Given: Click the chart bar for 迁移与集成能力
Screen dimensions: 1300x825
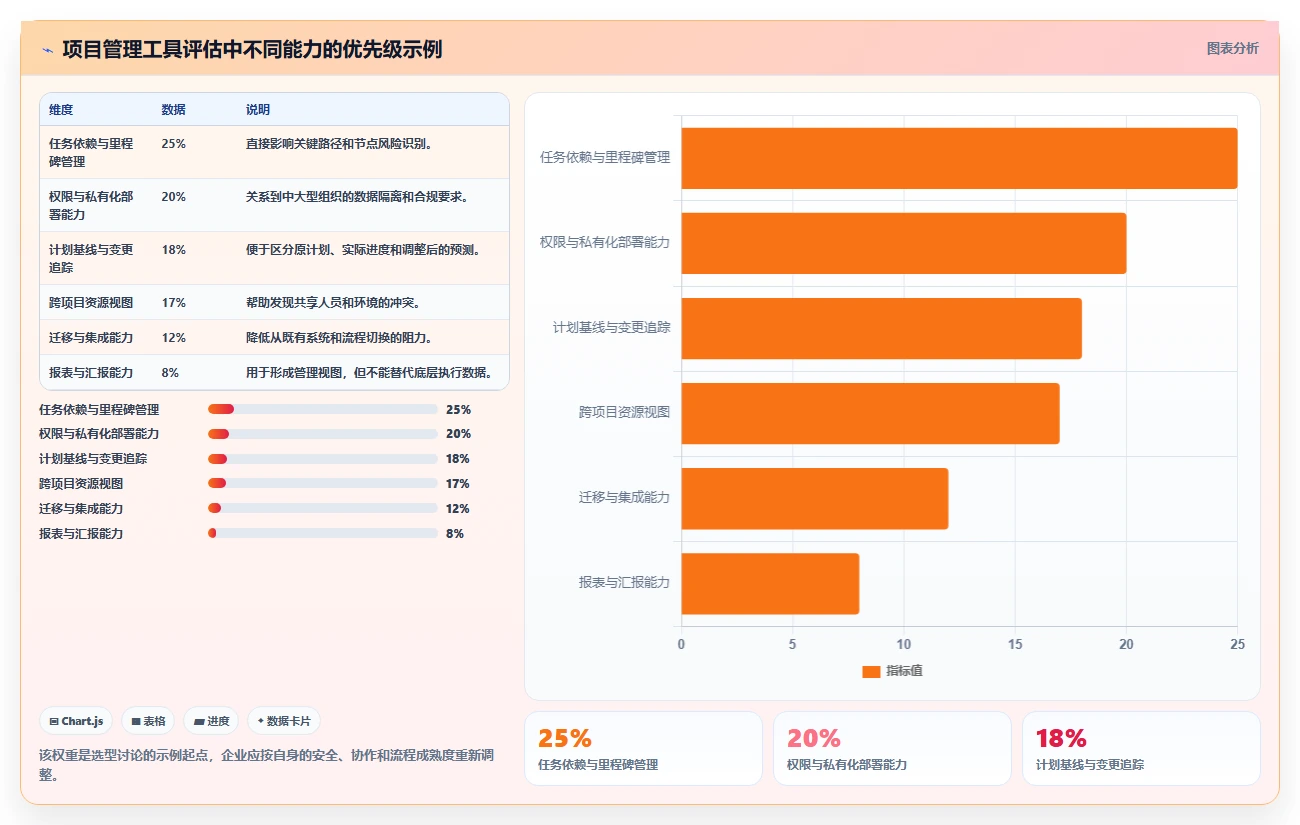Looking at the screenshot, I should point(815,498).
